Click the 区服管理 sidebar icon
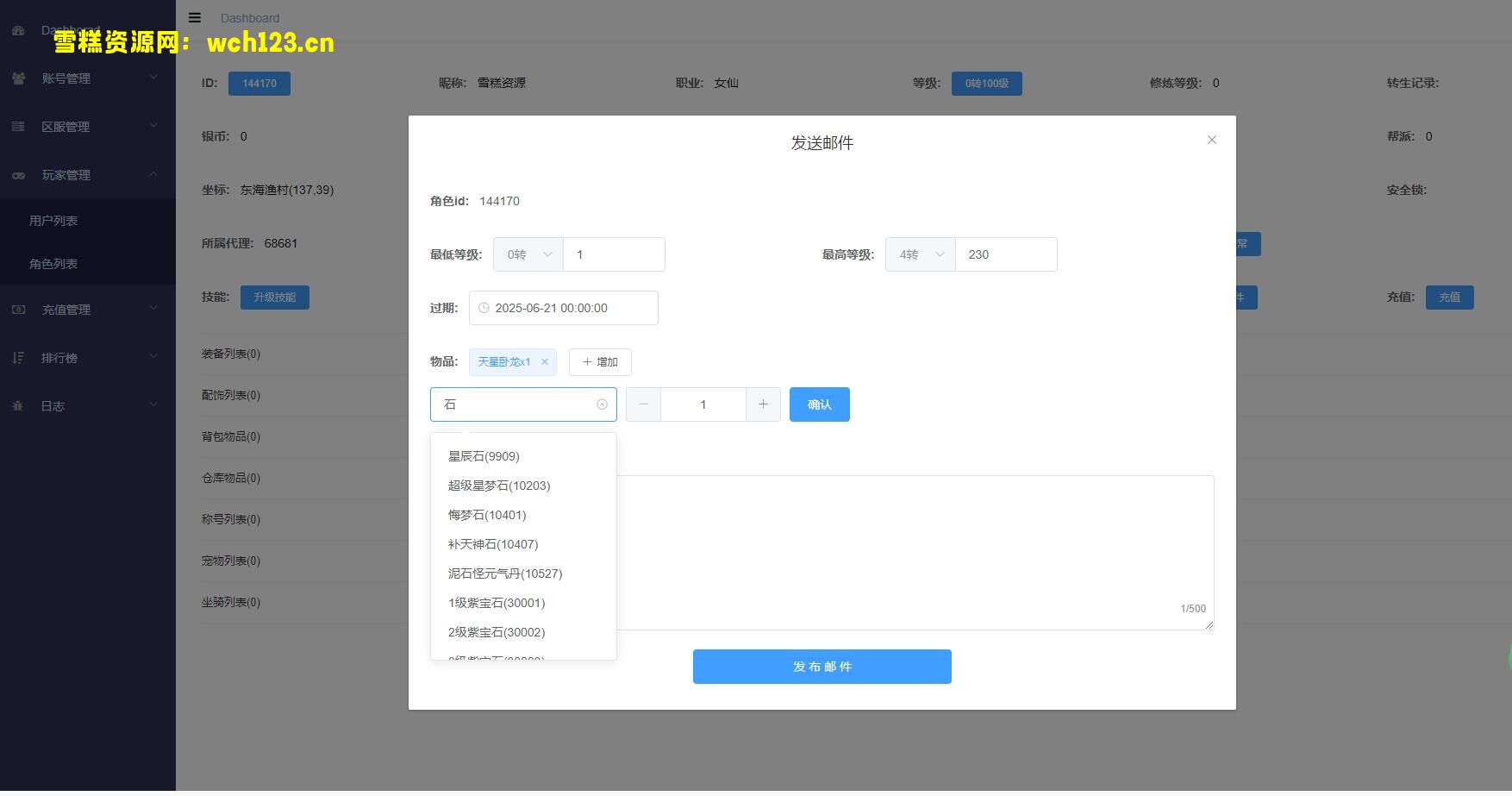The width and height of the screenshot is (1512, 796). [x=18, y=127]
